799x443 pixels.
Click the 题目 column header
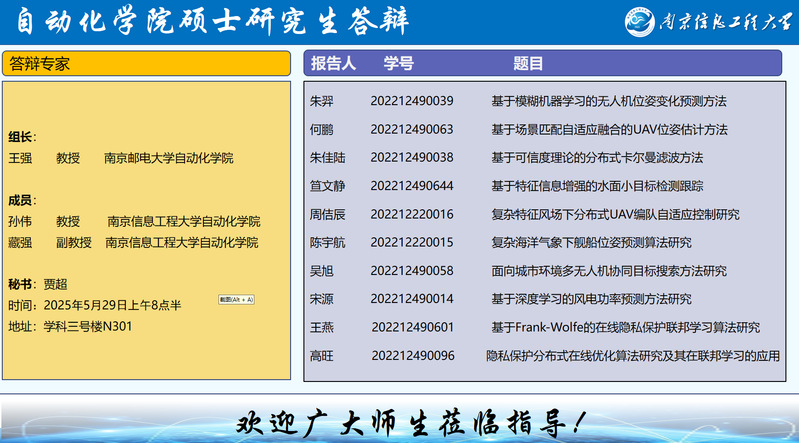point(528,64)
